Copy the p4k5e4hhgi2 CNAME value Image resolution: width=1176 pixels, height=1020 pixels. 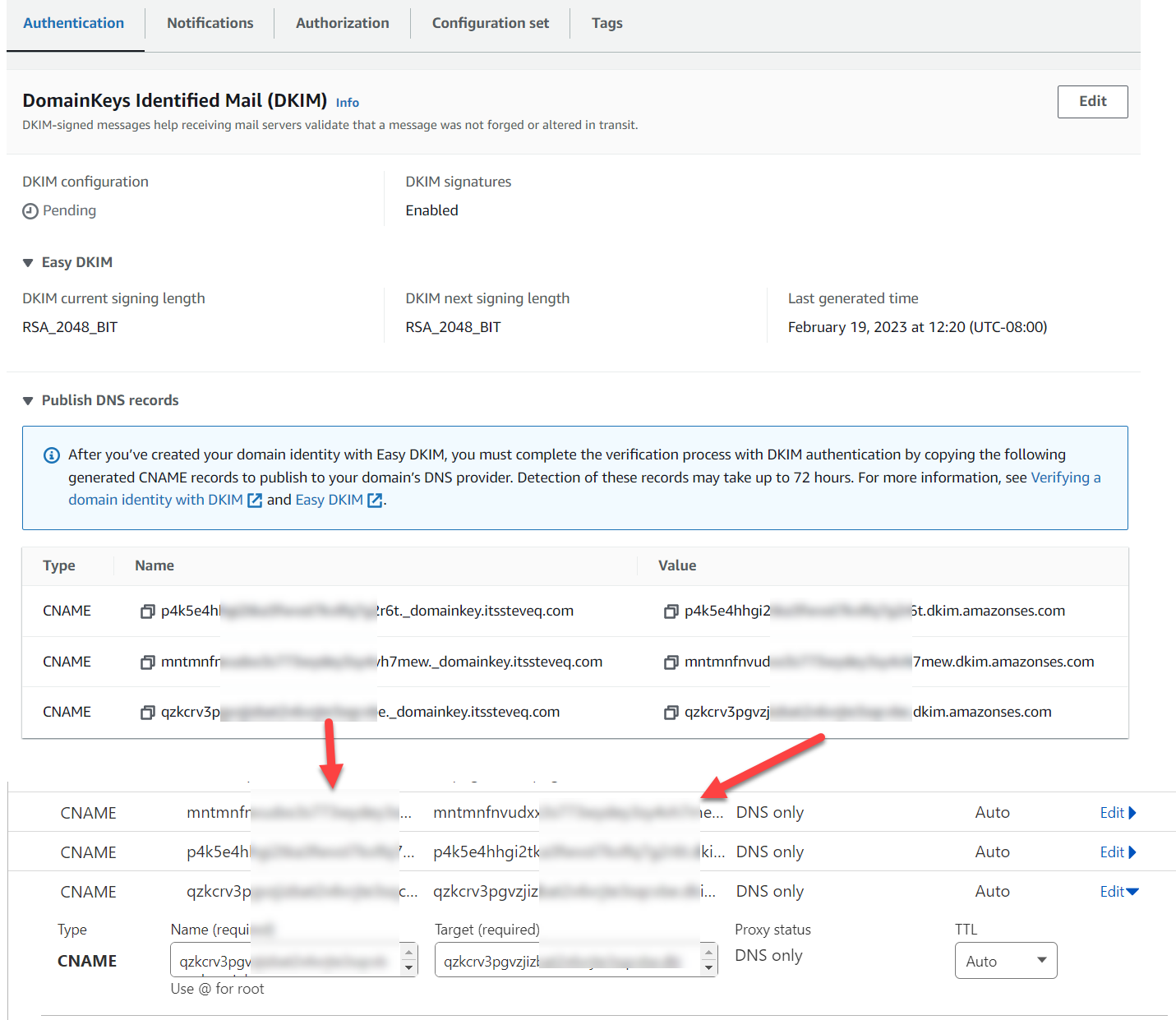[x=671, y=612]
